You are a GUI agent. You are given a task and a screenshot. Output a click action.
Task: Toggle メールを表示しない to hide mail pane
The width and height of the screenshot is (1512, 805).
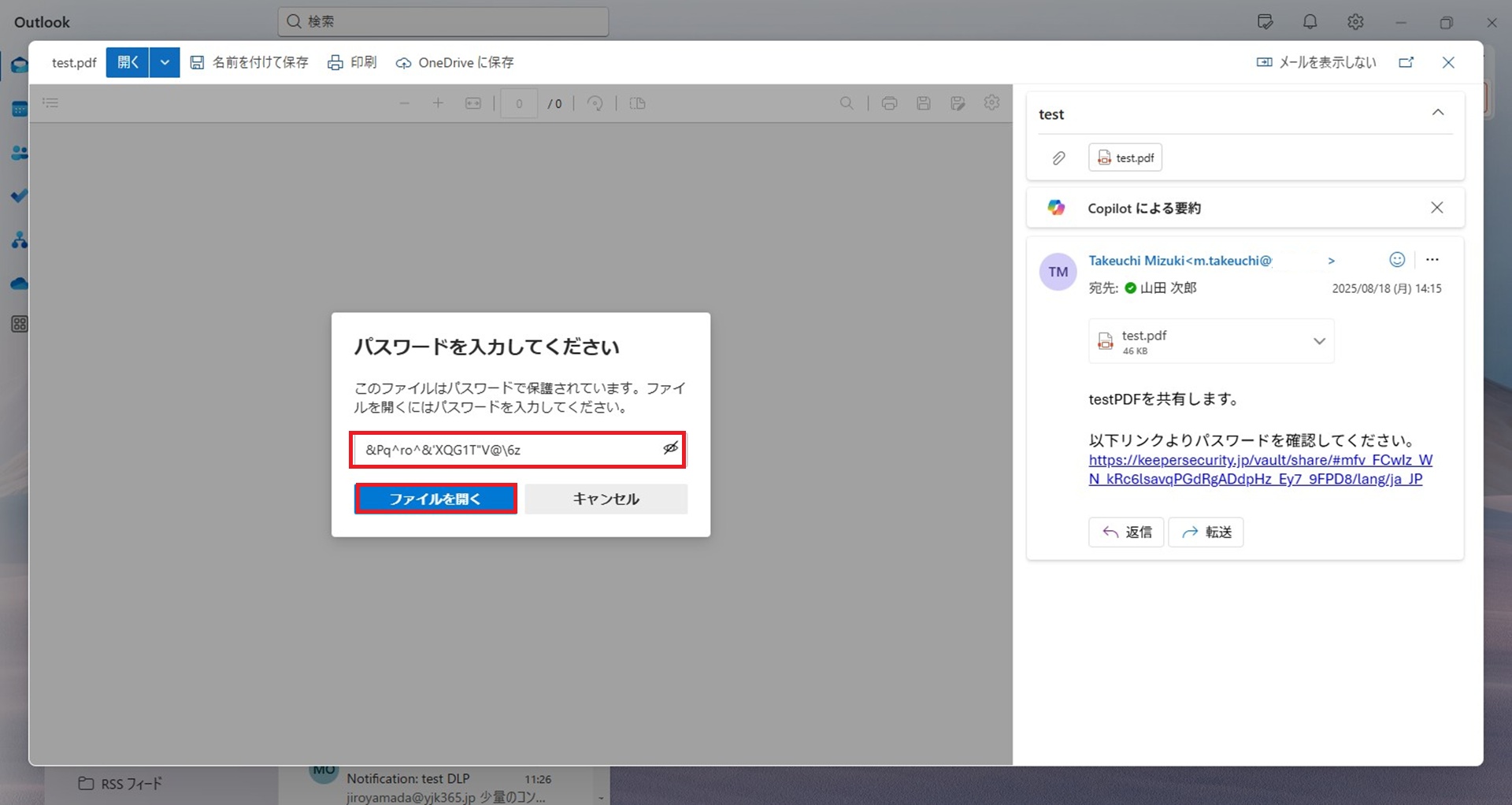[x=1316, y=62]
